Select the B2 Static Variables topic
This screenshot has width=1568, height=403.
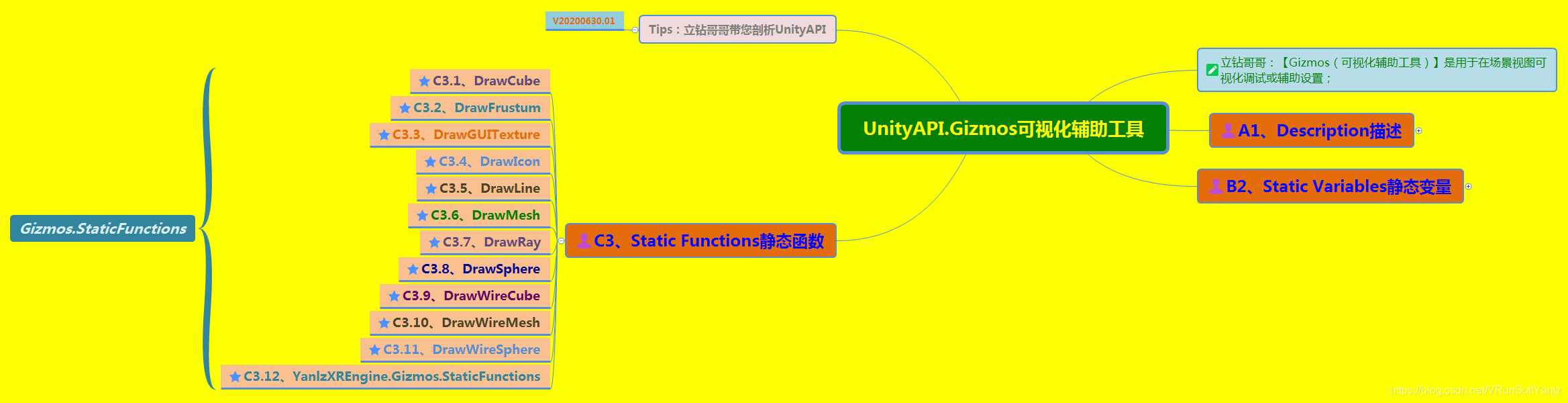pyautogui.click(x=1330, y=186)
